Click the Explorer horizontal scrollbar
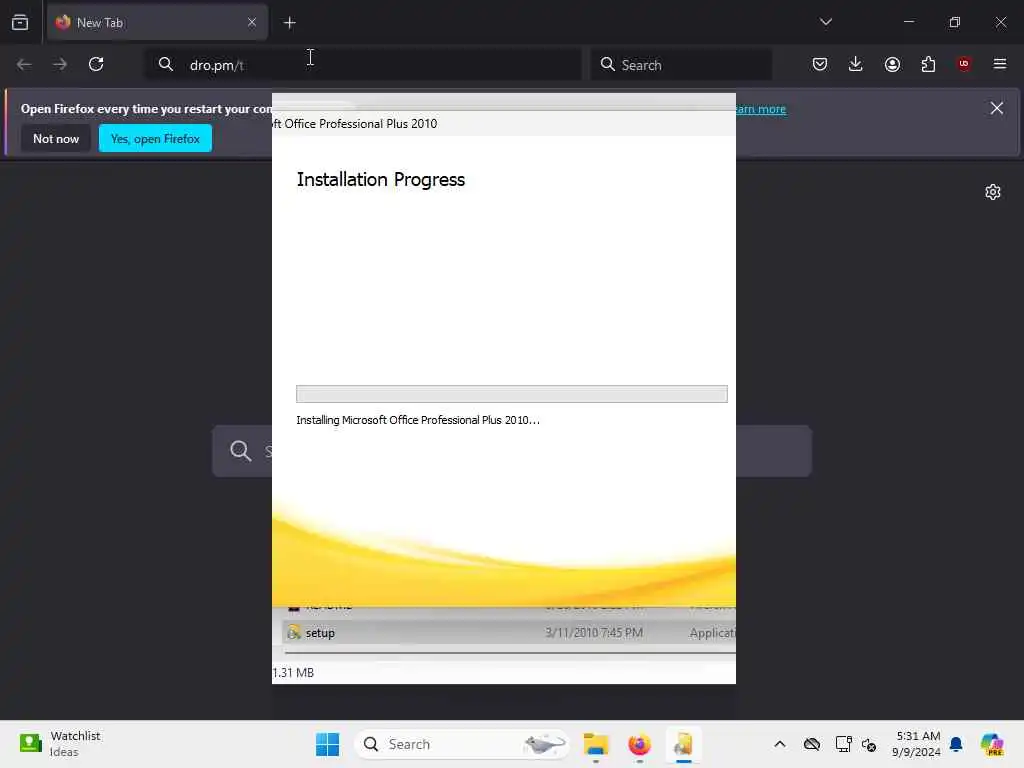Viewport: 1024px width, 768px height. coord(509,652)
